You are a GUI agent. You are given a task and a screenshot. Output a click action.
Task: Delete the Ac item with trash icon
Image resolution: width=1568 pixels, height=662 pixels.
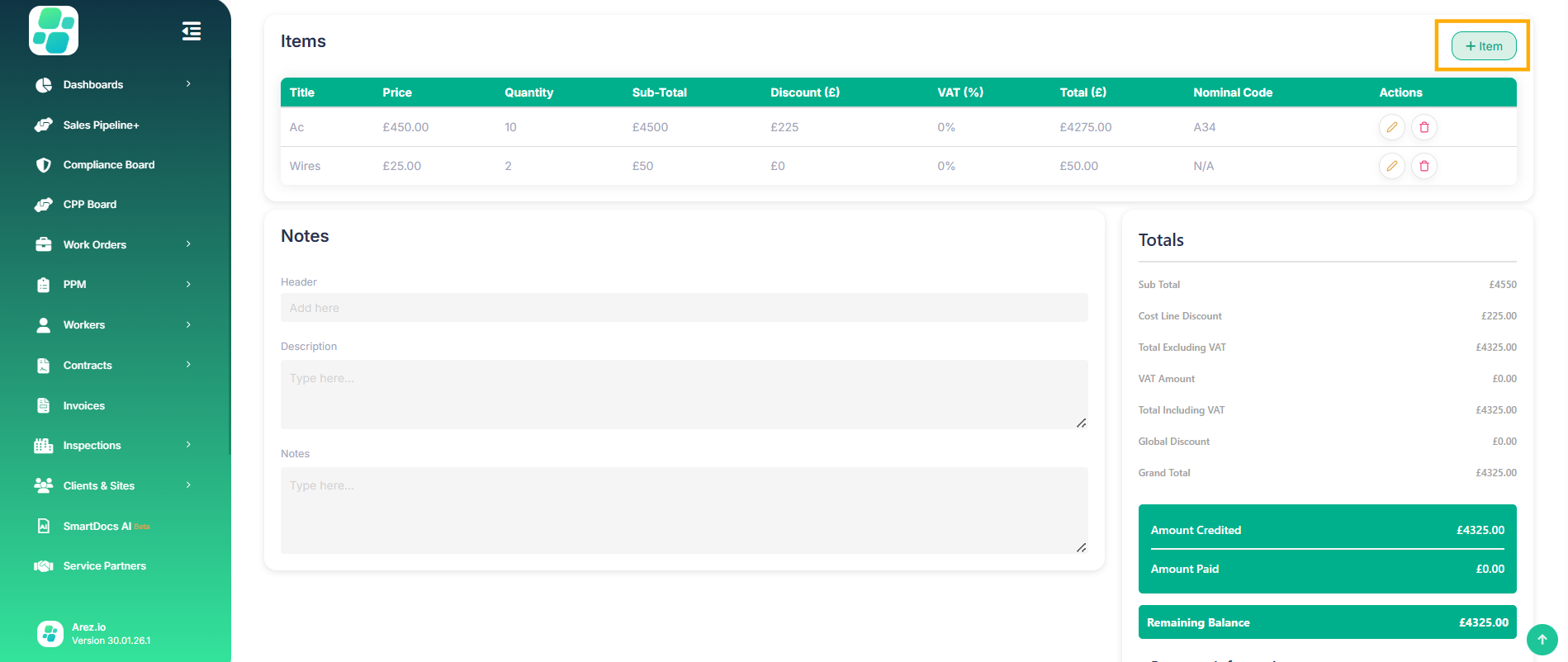click(1424, 127)
